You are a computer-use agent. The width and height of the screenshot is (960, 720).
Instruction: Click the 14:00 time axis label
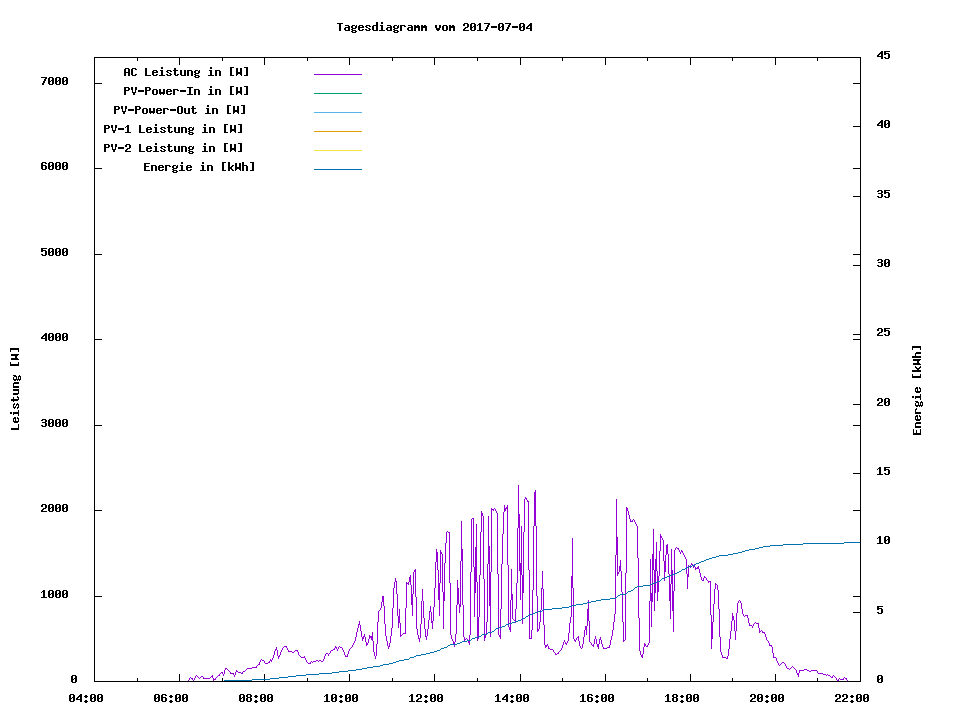[513, 698]
